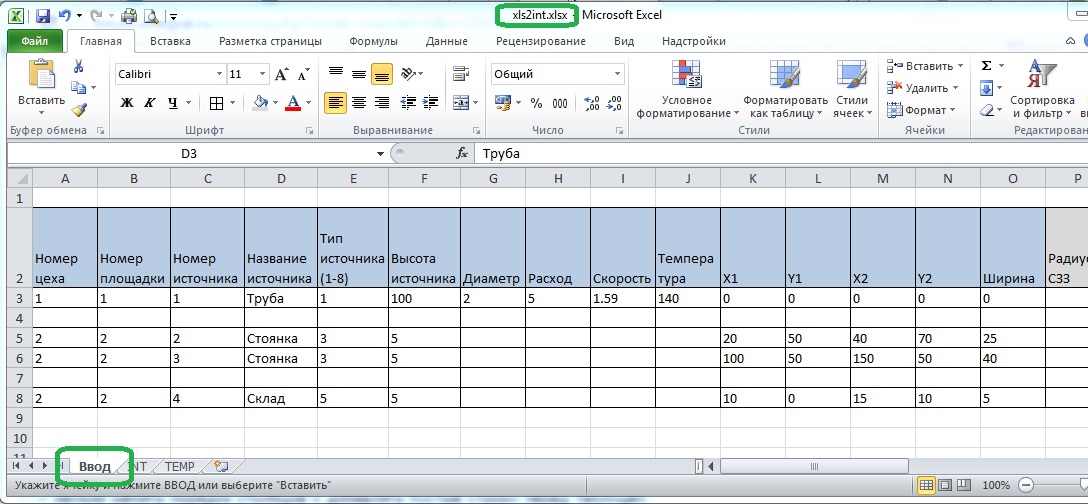Viewport: 1088px width, 504px height.
Task: Click the Clear eraser icon
Action: coord(986,110)
